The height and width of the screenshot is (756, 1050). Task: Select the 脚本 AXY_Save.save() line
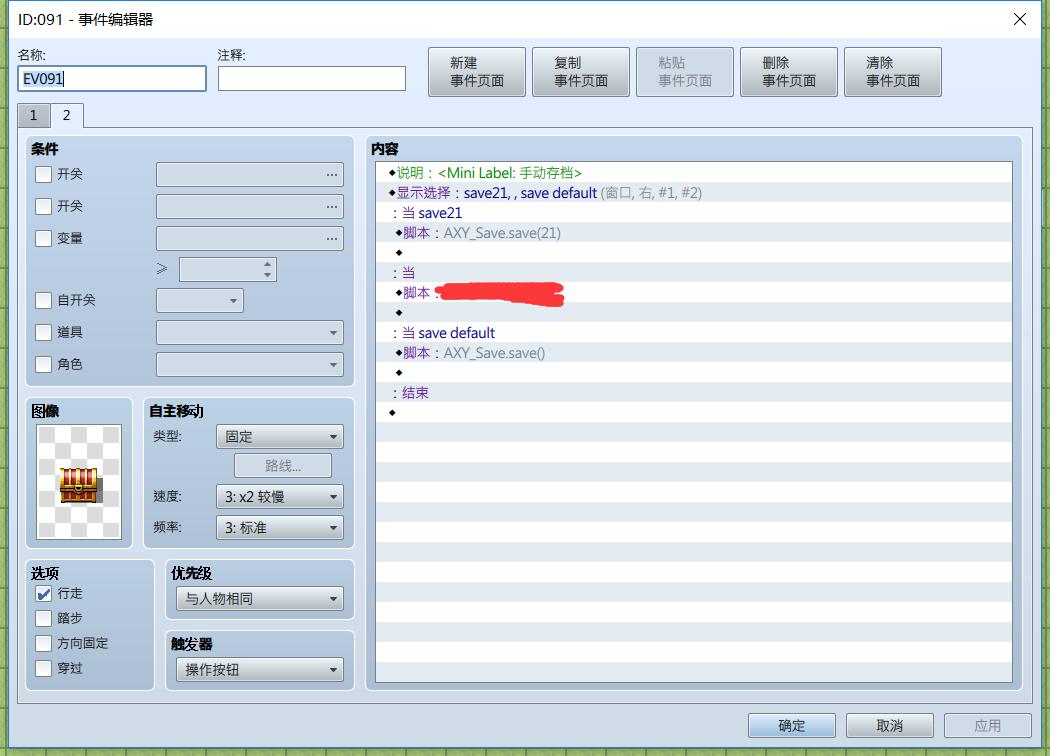[x=694, y=353]
